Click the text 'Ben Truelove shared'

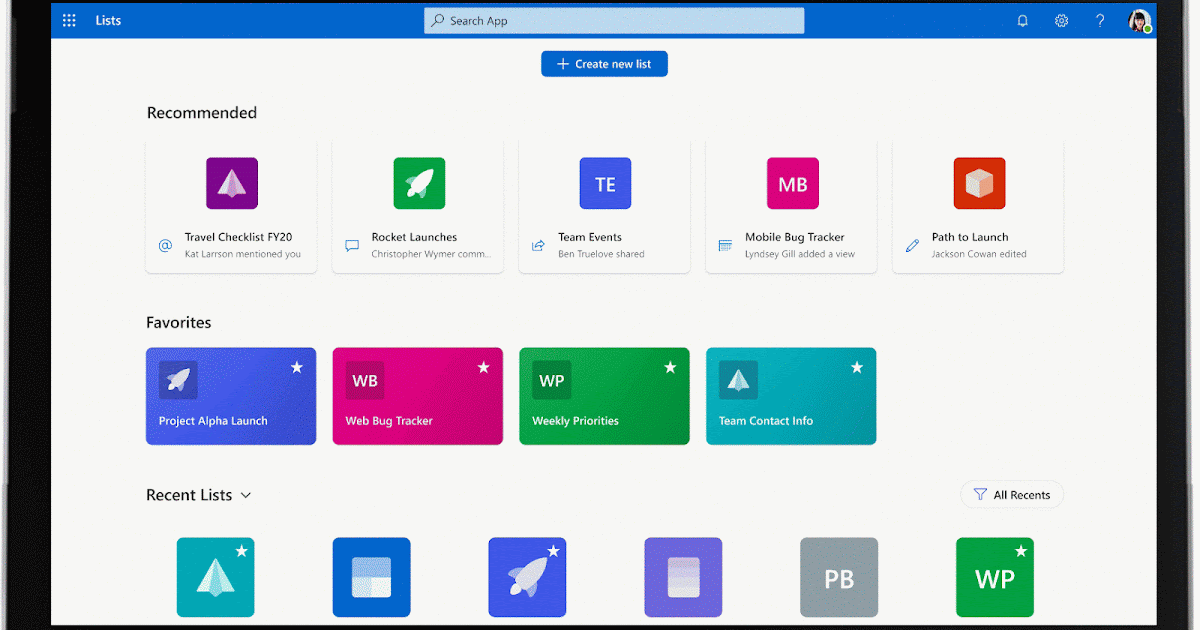[601, 254]
